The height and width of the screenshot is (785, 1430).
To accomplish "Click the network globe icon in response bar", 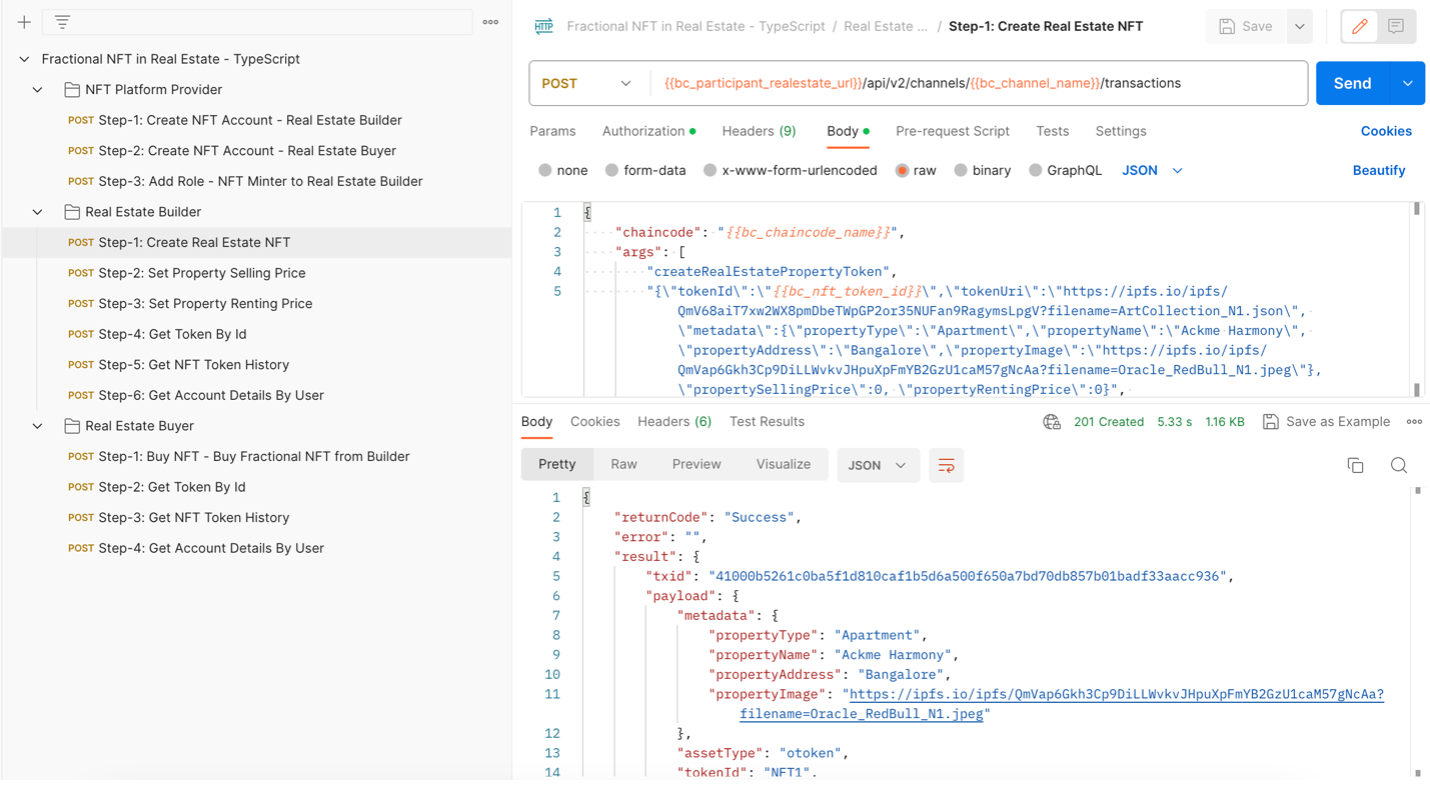I will 1051,422.
